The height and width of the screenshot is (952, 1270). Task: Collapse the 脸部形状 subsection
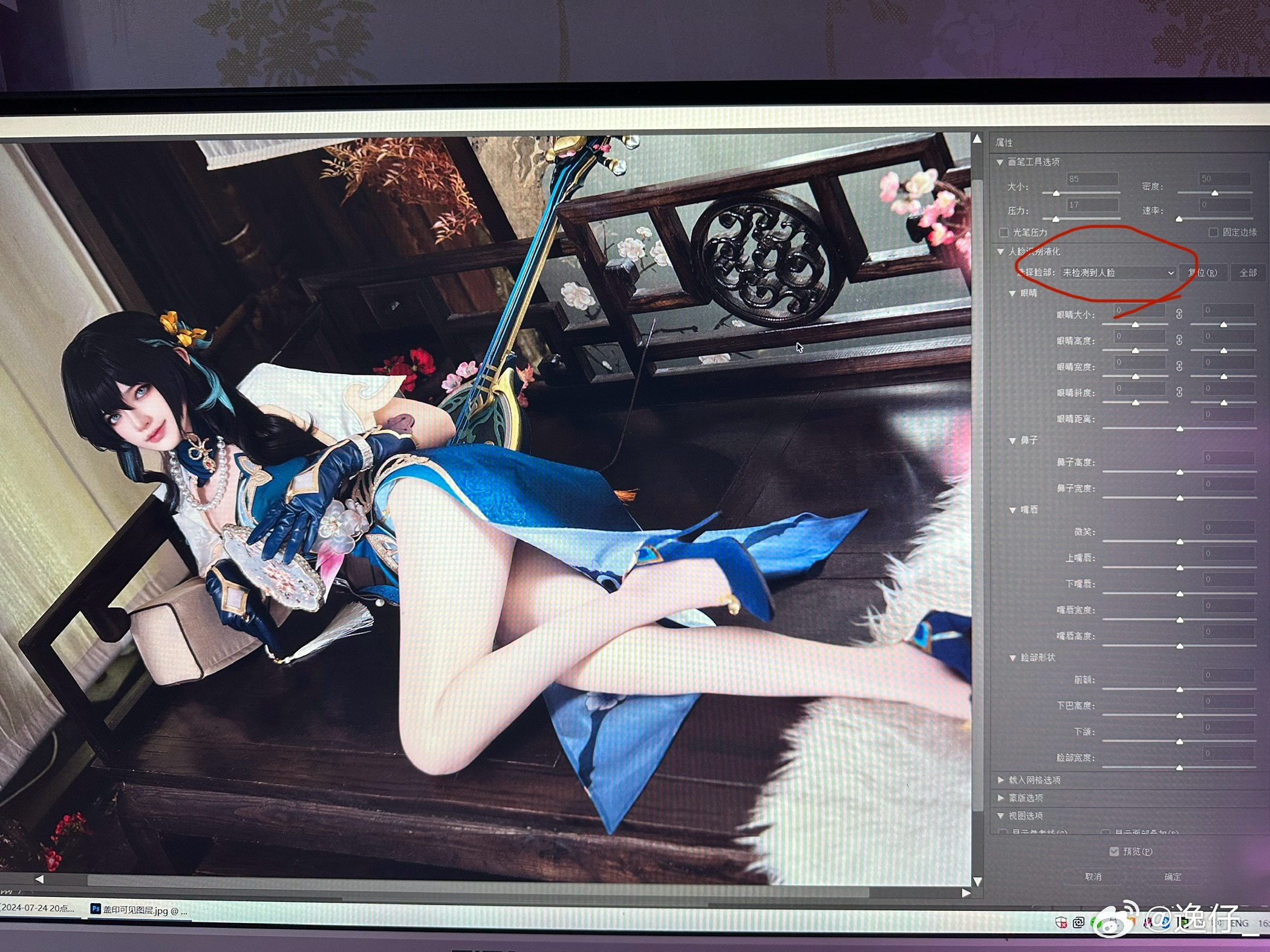point(1012,658)
